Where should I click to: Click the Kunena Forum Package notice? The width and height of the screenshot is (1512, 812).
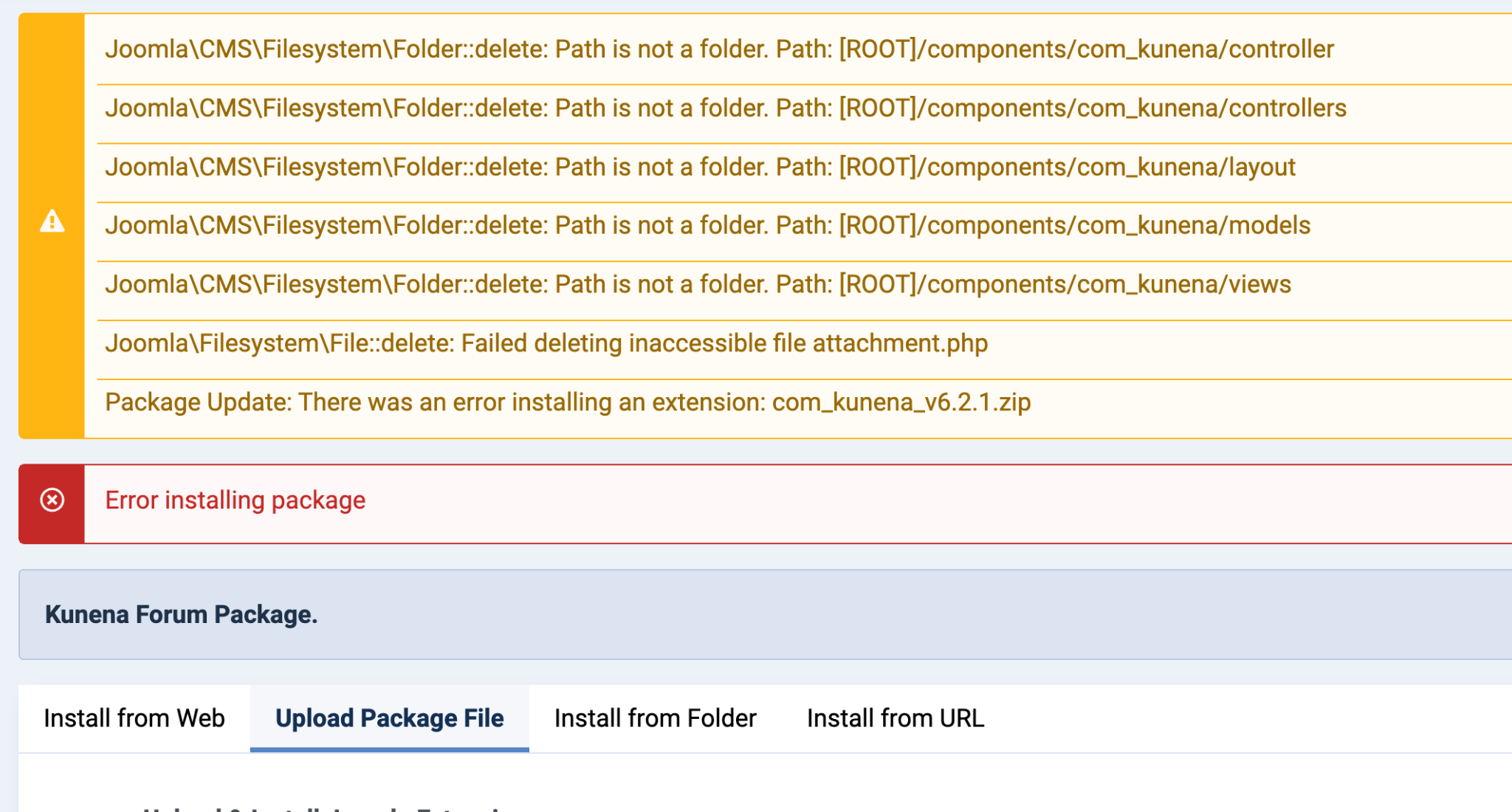coord(181,615)
